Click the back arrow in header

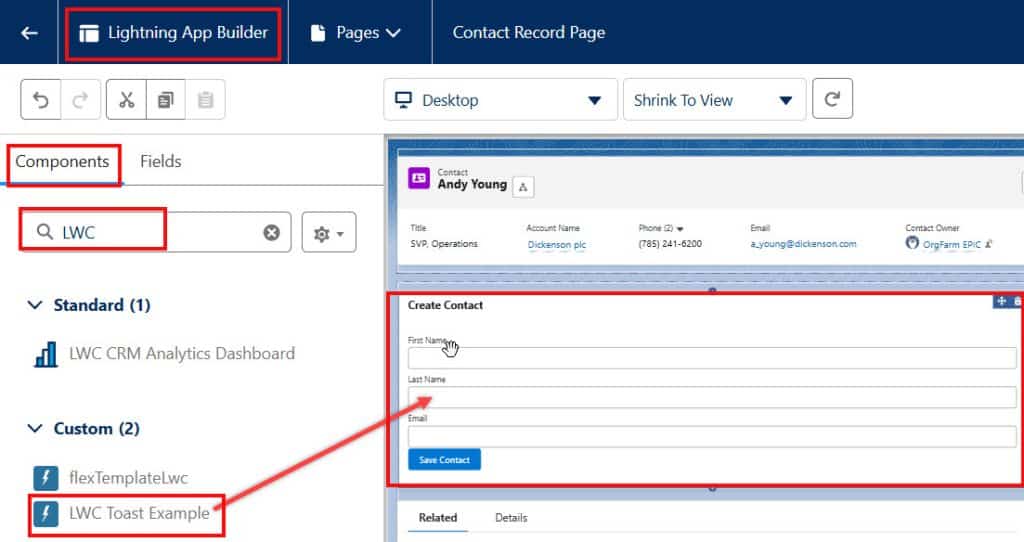(x=29, y=33)
